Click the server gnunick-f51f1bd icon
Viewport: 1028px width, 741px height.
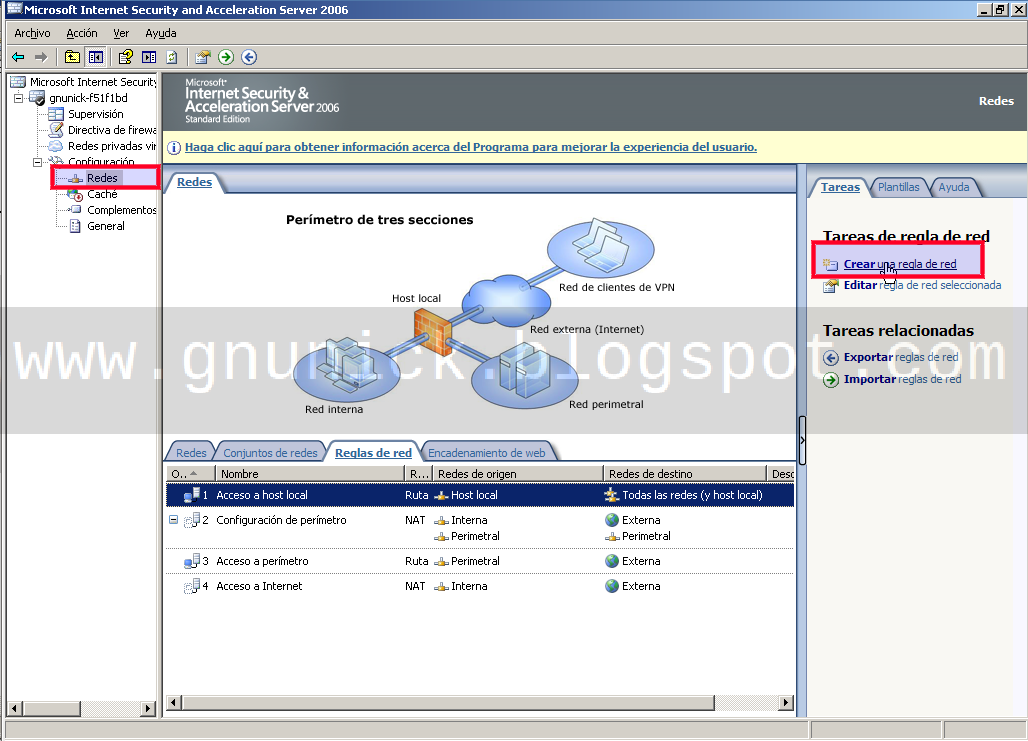pos(37,98)
